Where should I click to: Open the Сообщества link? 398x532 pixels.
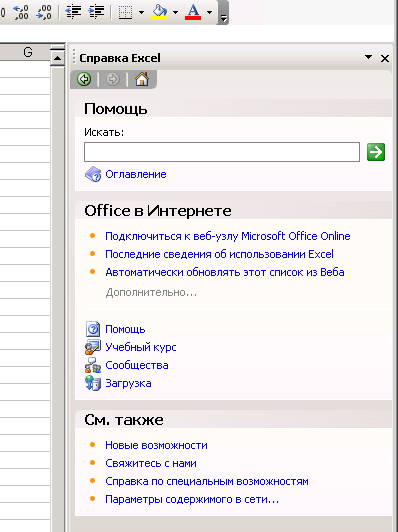point(137,365)
